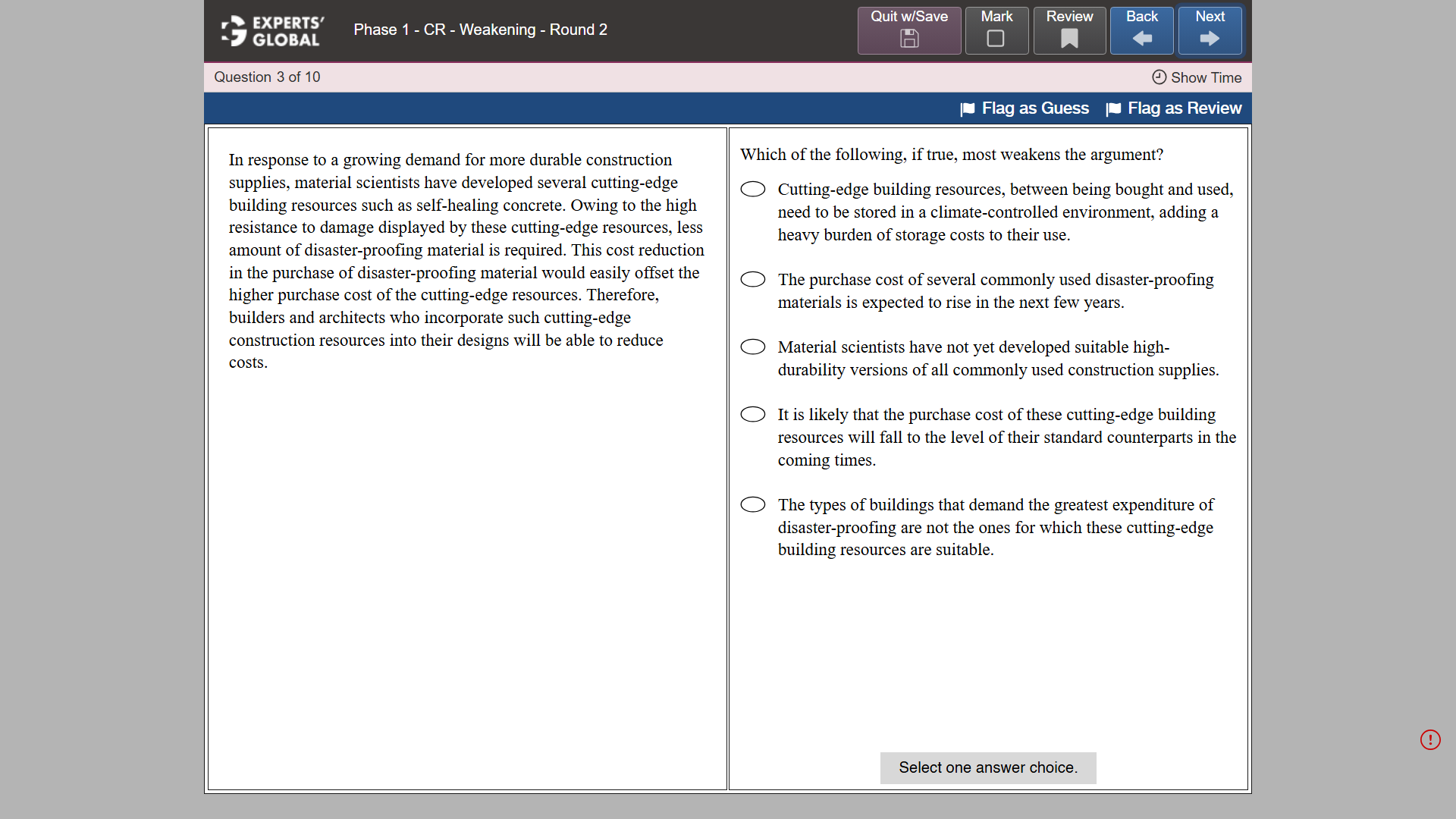
Task: Show the elapsed time
Action: click(1205, 77)
